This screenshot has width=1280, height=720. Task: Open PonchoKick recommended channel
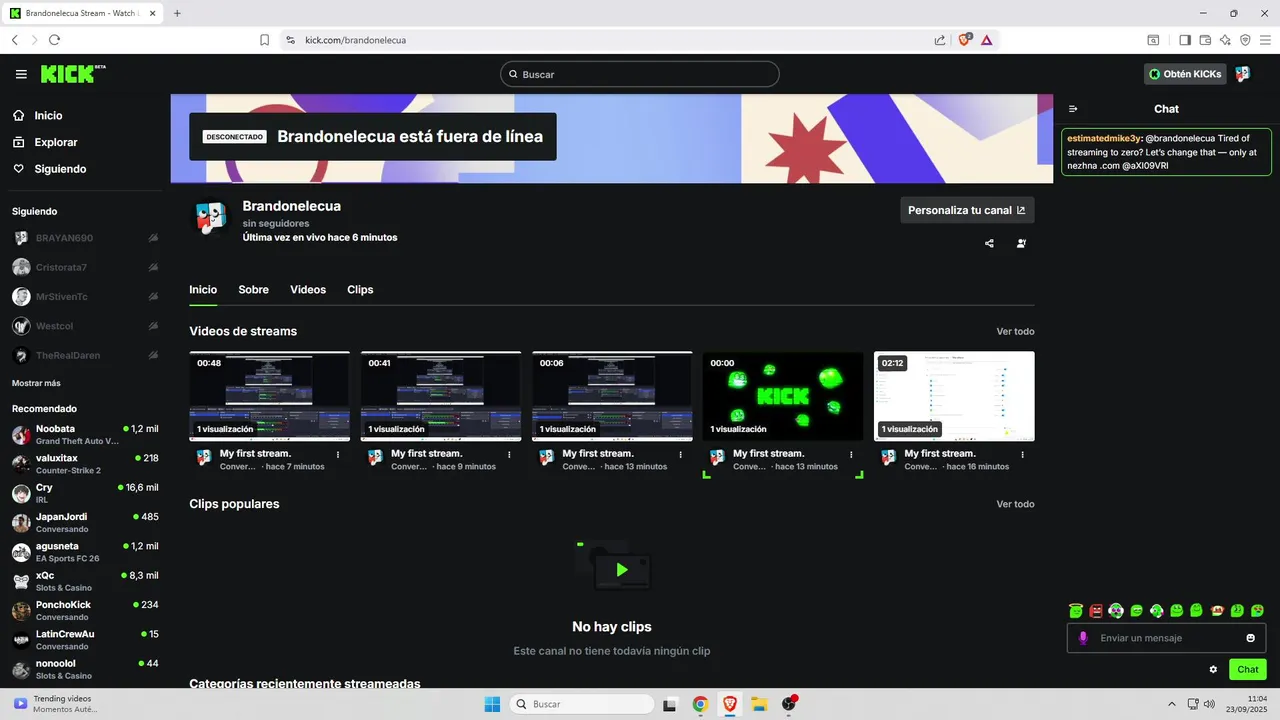[84, 610]
